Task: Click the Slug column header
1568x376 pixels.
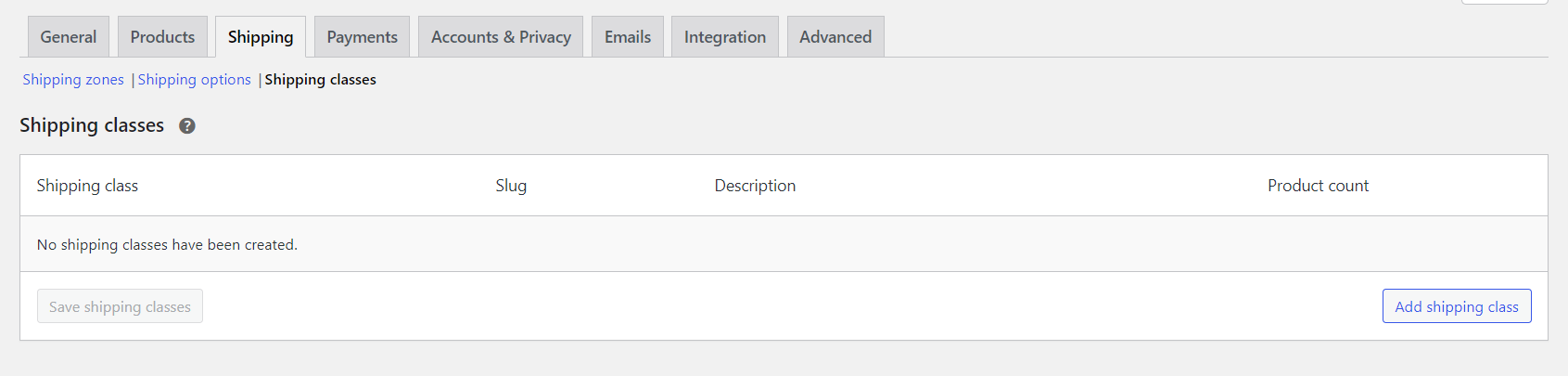Action: pyautogui.click(x=511, y=186)
